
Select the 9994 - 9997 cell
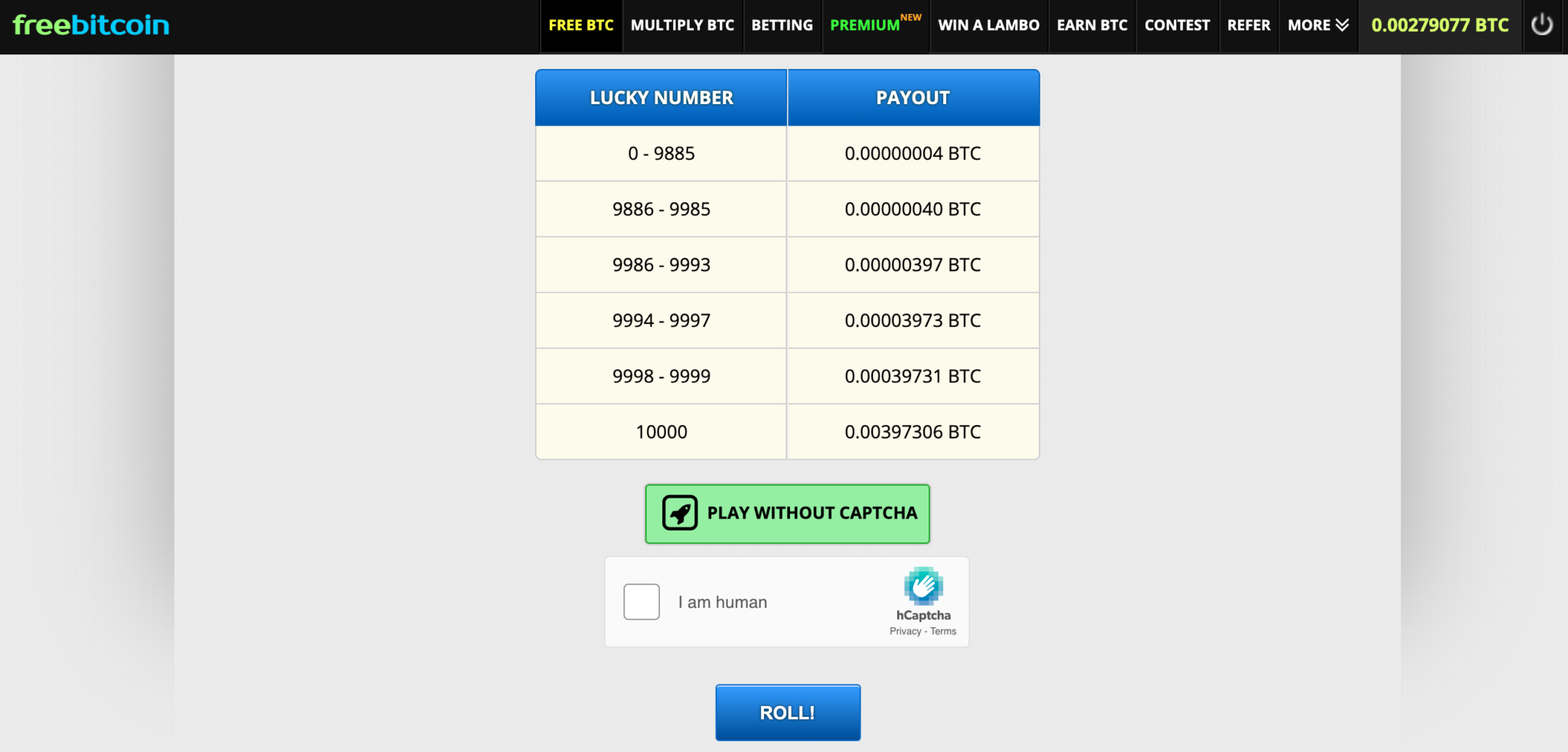click(661, 321)
